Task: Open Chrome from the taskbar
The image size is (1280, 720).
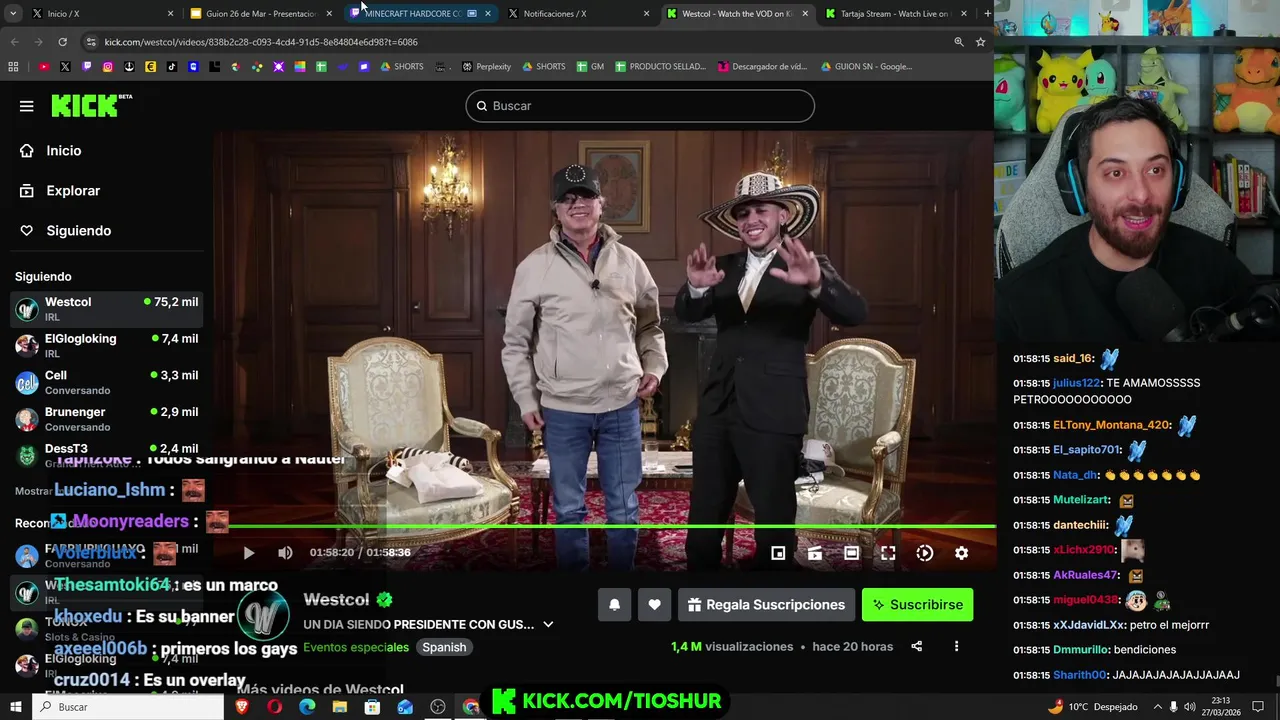Action: (470, 707)
